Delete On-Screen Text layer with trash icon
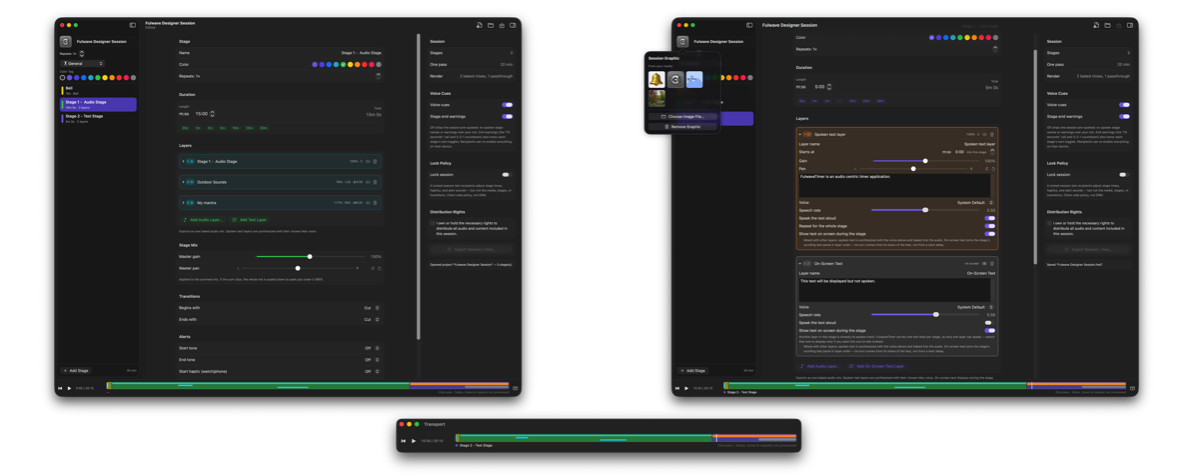 click(992, 264)
